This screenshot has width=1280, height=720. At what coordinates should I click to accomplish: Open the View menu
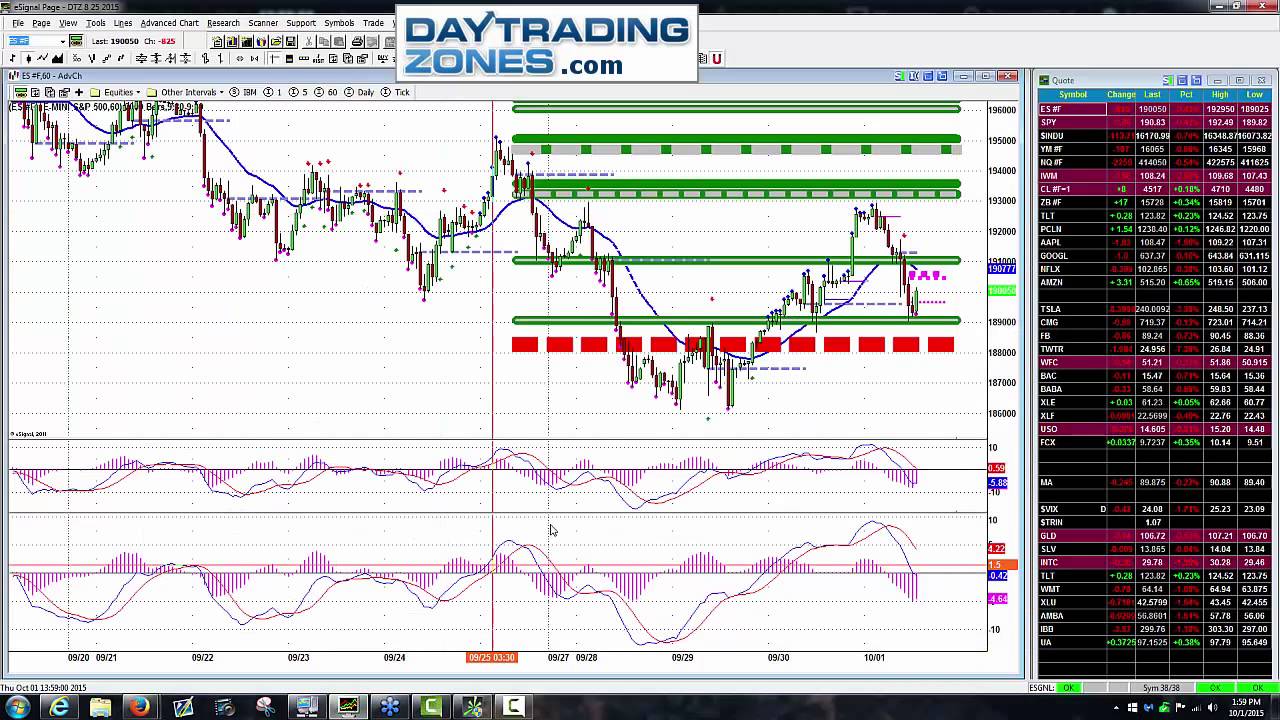pyautogui.click(x=68, y=22)
